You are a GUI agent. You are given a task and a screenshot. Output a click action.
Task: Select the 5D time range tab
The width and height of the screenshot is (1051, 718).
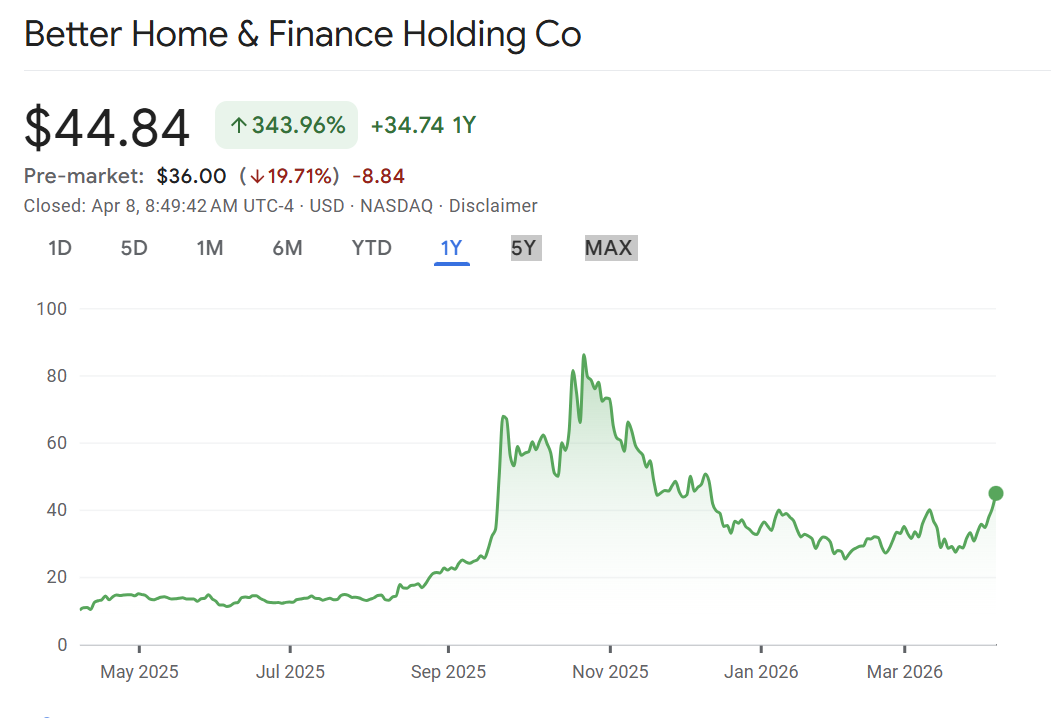134,248
